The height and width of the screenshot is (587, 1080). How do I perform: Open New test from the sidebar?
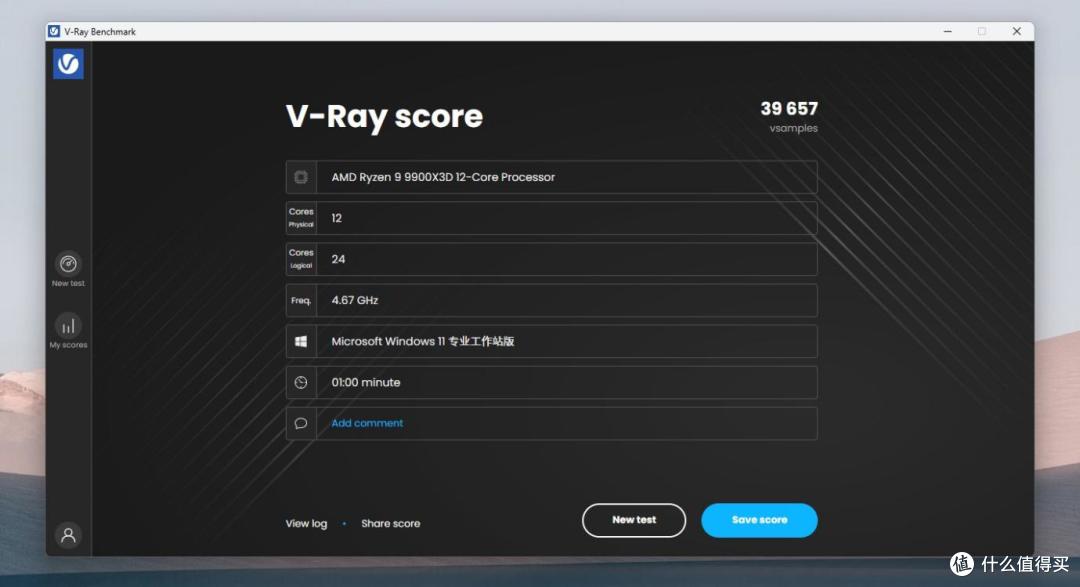pyautogui.click(x=68, y=269)
